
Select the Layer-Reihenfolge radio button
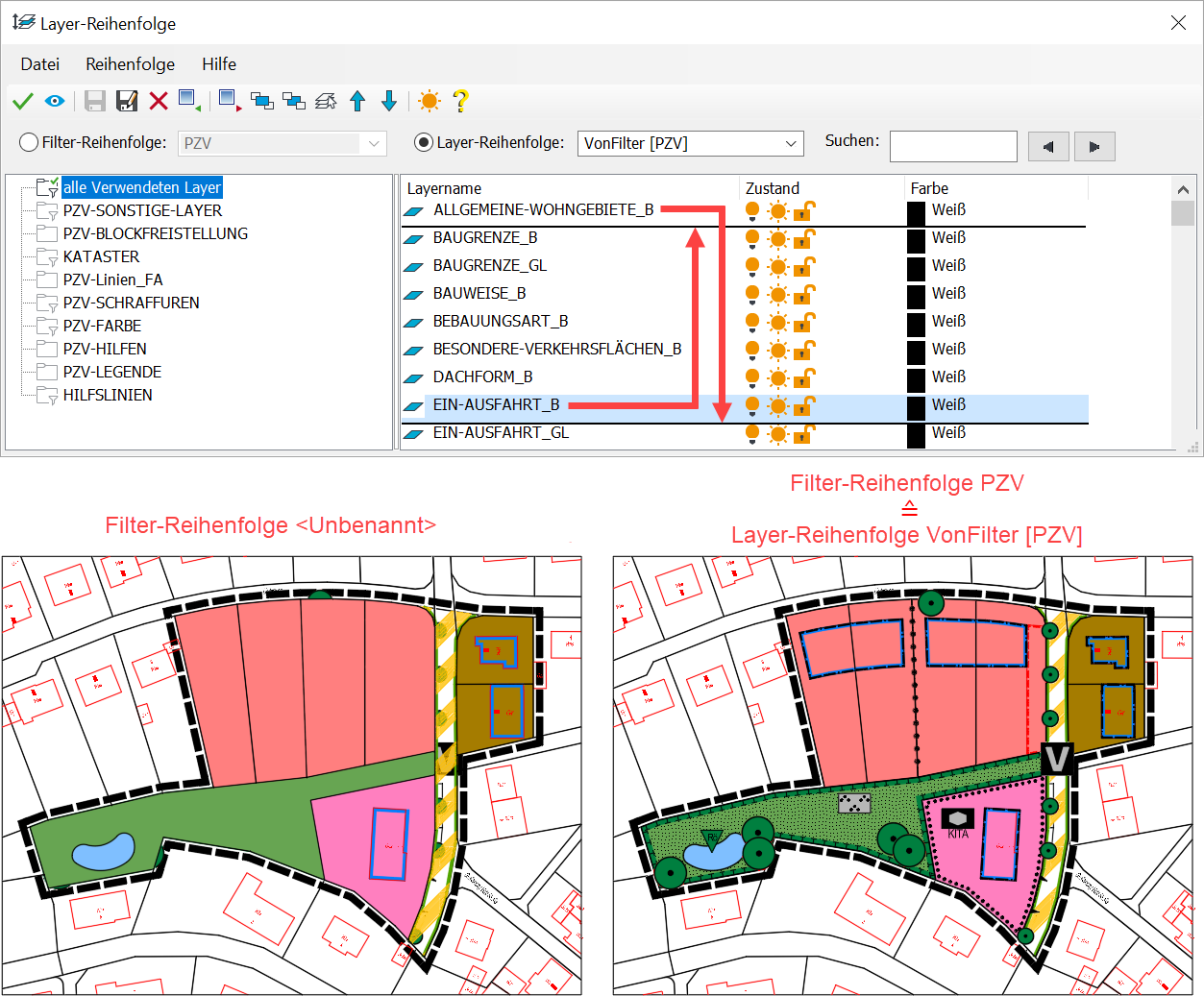tap(423, 142)
